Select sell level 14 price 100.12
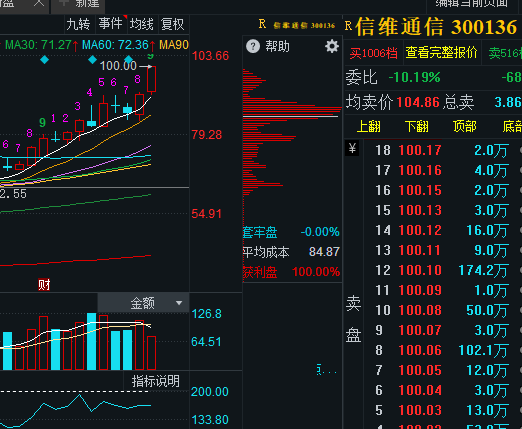Viewport: 522px width, 429px height. coord(420,230)
